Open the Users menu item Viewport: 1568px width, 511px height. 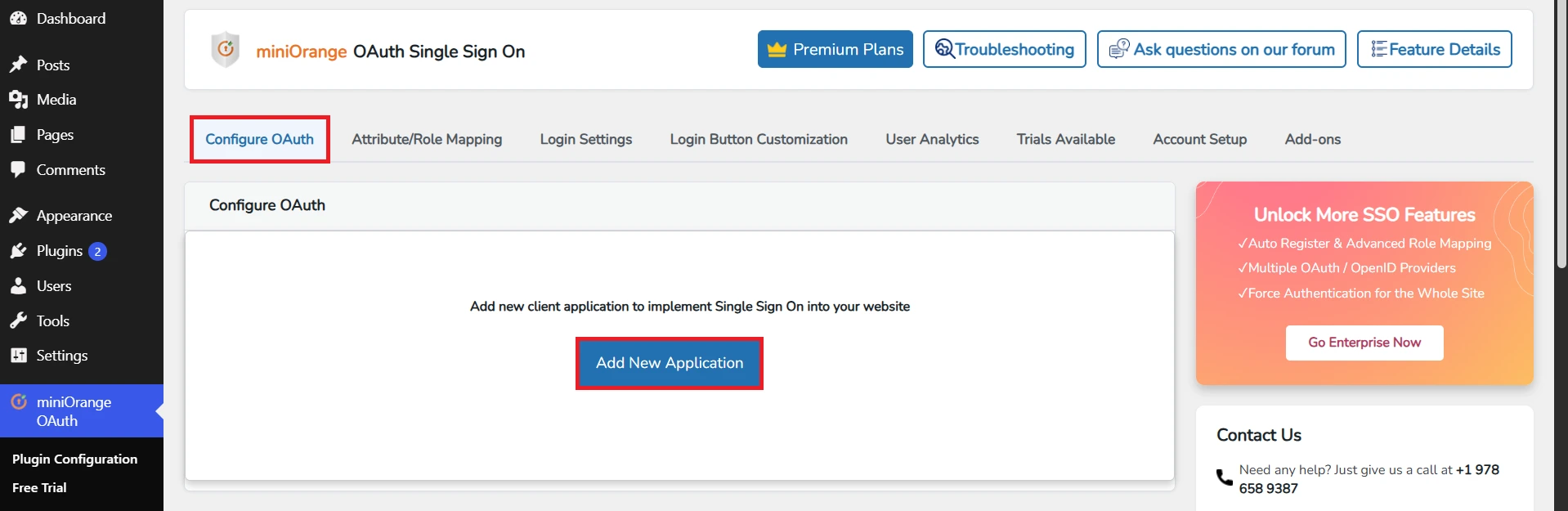(x=82, y=286)
